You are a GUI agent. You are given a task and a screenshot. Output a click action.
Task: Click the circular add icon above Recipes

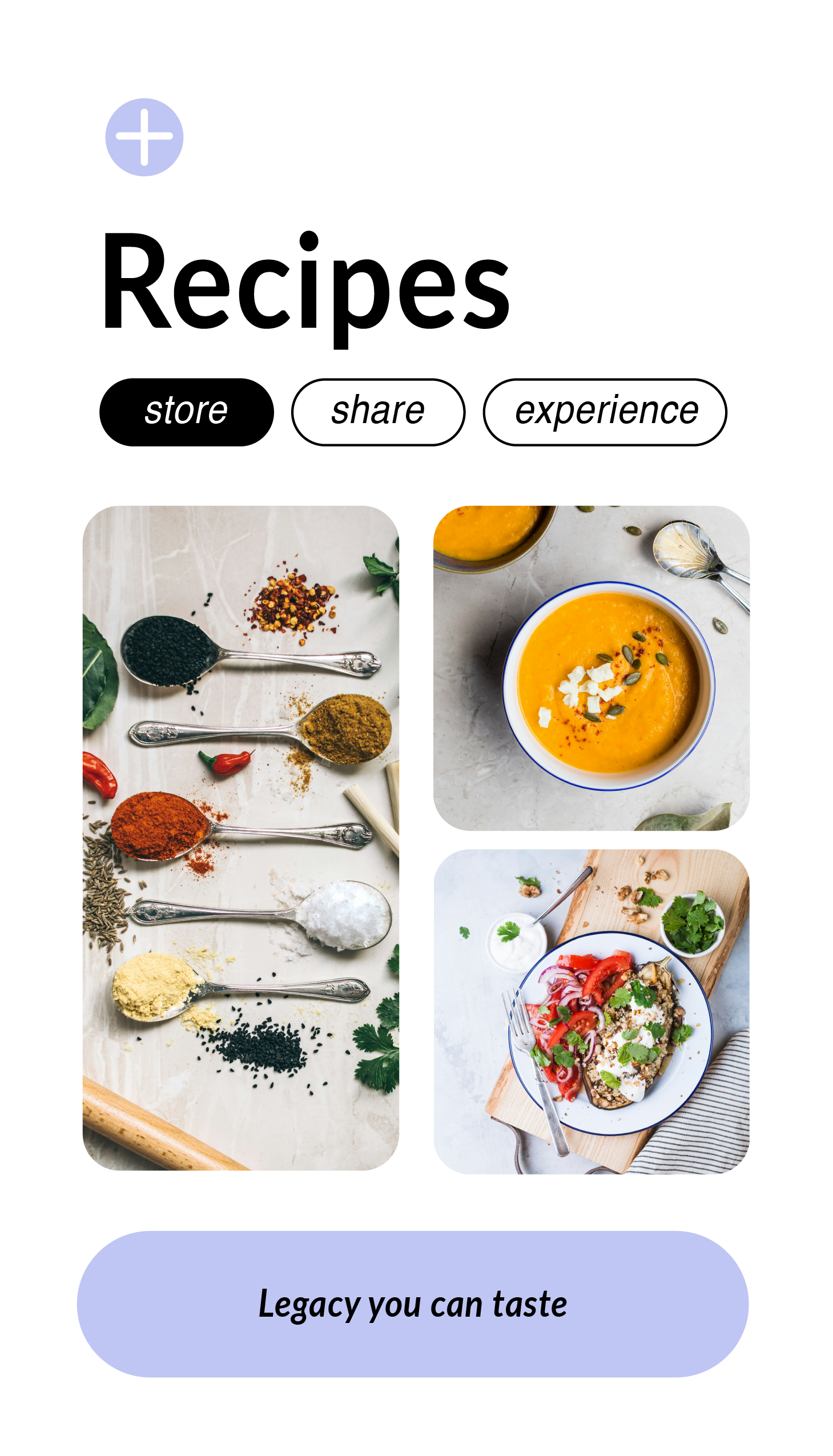144,137
